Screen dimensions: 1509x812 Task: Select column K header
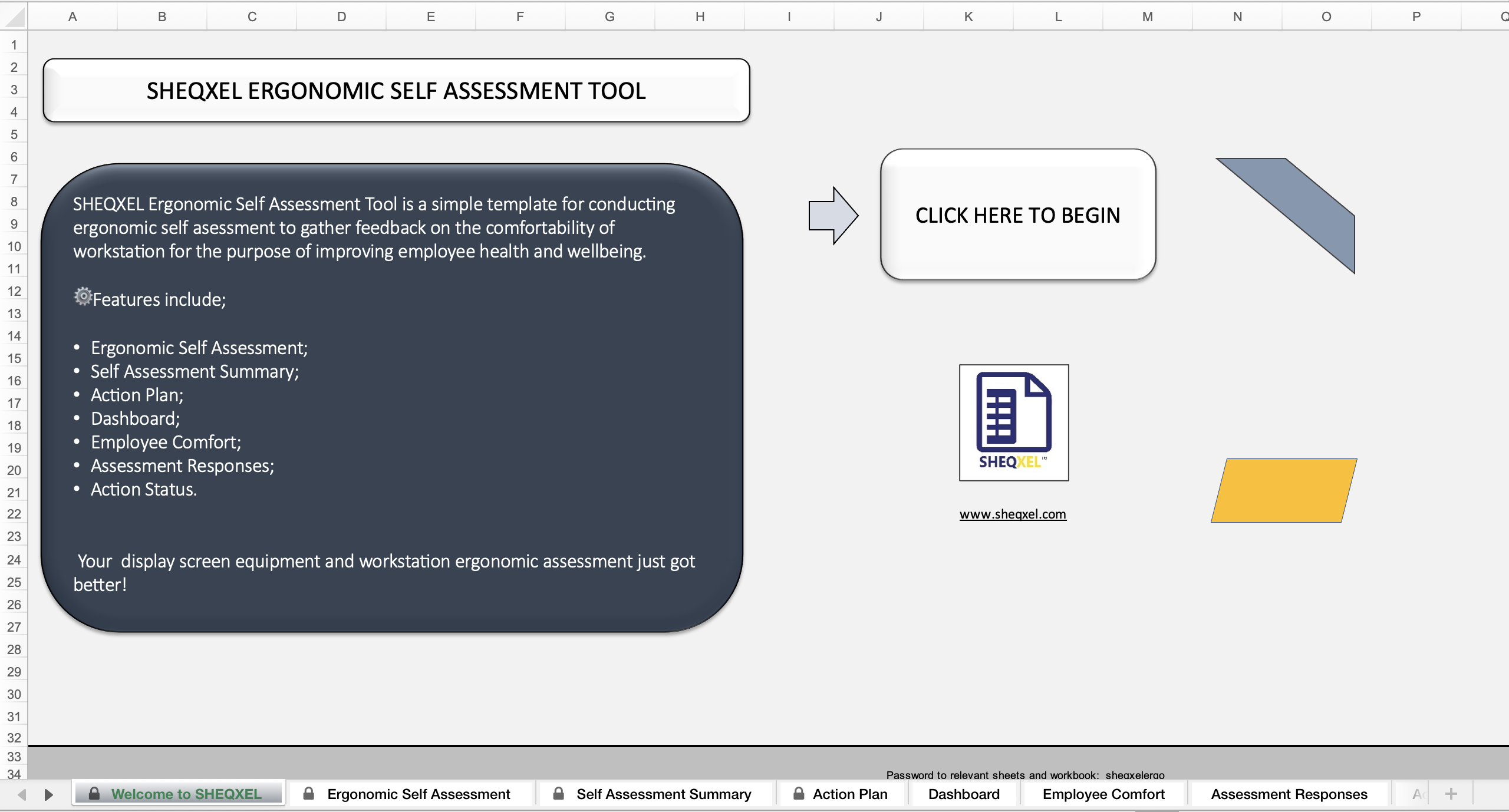click(x=968, y=16)
